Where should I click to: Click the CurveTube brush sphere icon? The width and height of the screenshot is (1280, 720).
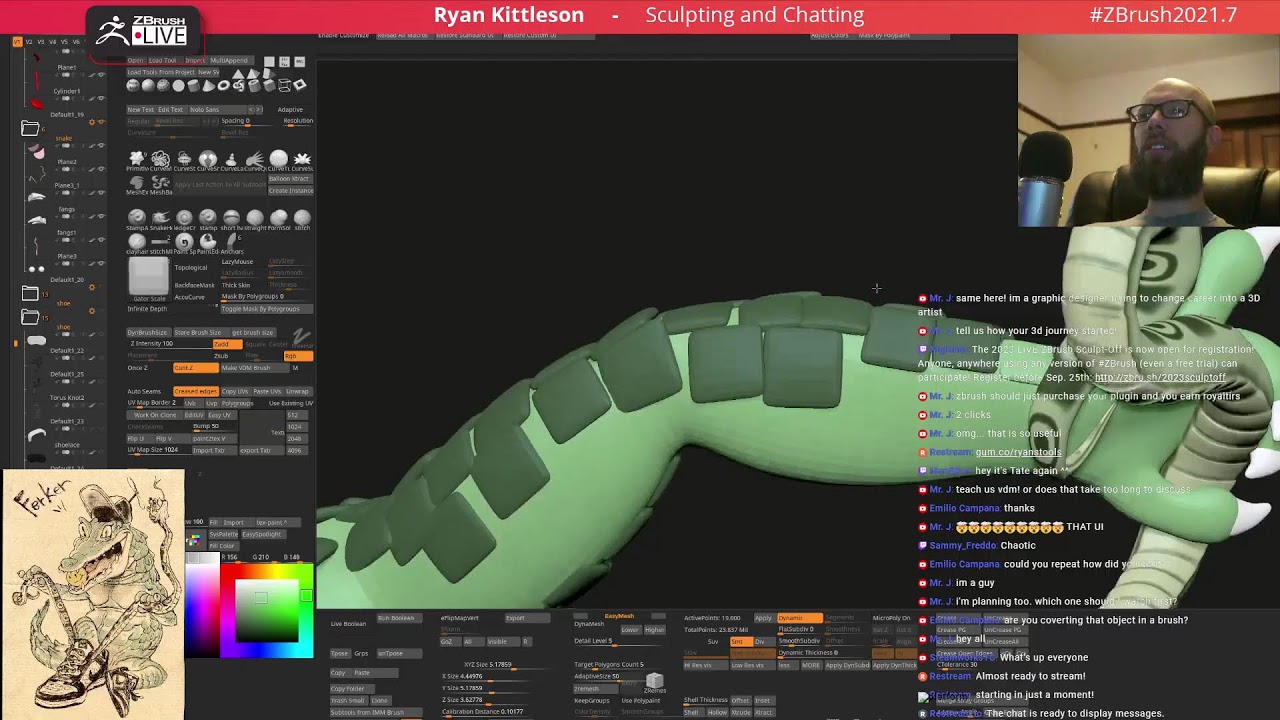[x=278, y=159]
